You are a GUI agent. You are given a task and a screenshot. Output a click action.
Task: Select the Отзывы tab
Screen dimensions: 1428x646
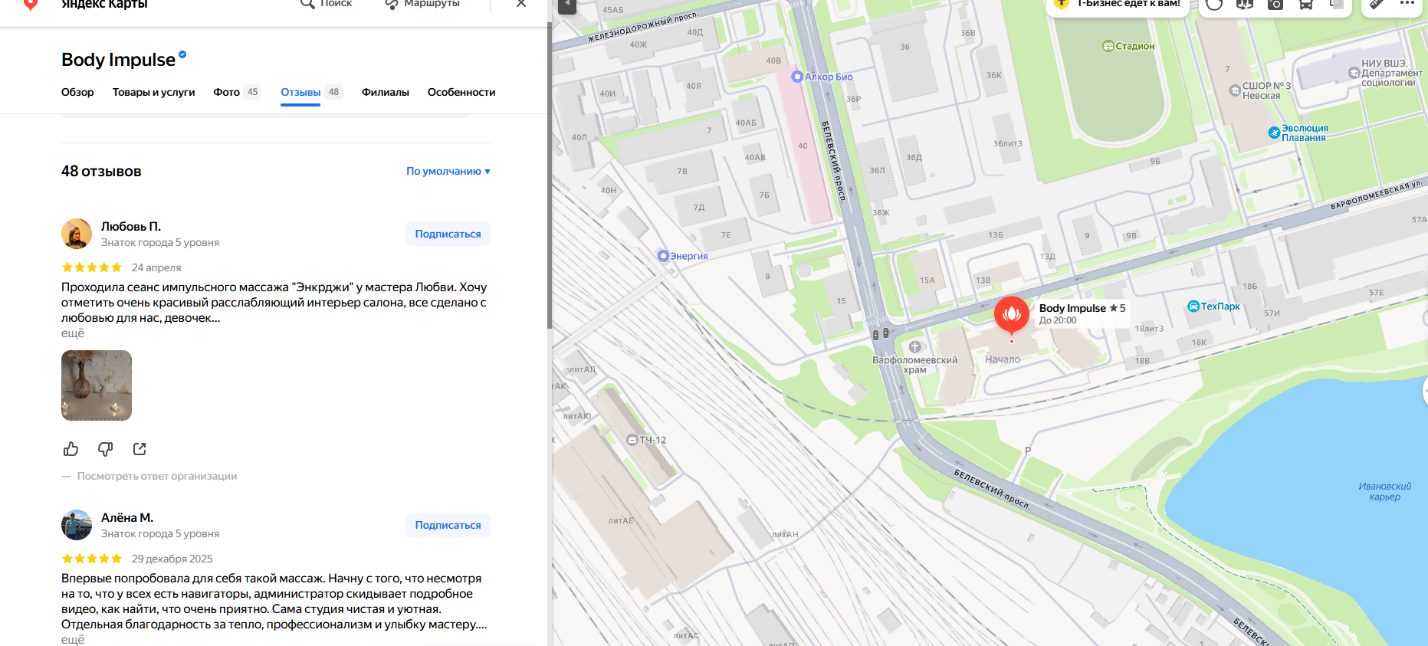click(311, 92)
